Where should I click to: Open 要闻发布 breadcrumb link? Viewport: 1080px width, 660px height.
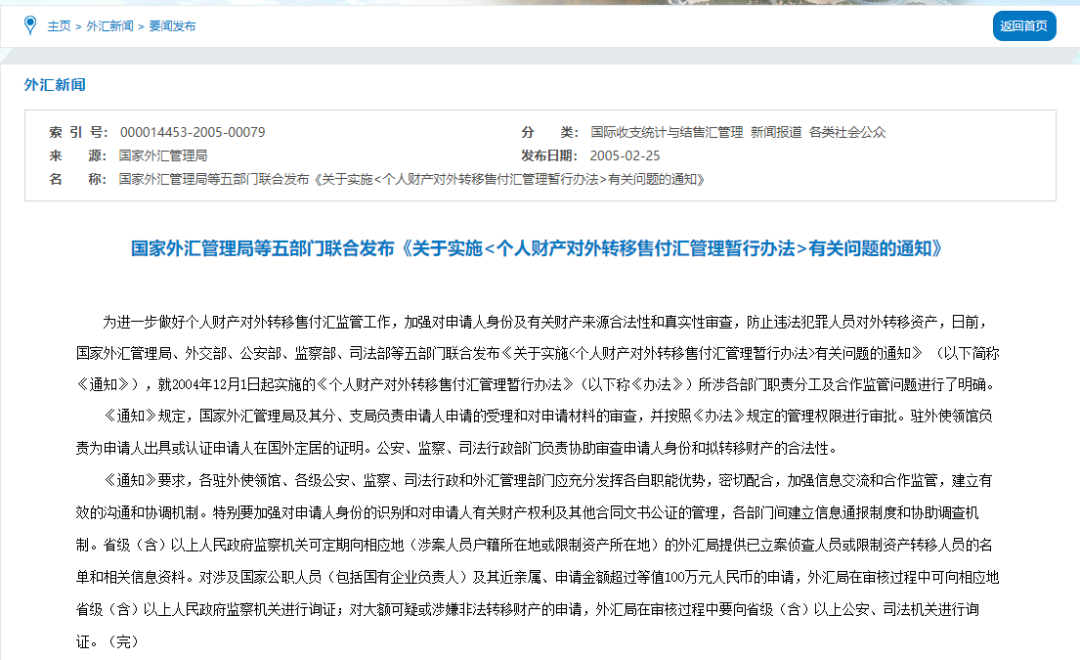172,26
